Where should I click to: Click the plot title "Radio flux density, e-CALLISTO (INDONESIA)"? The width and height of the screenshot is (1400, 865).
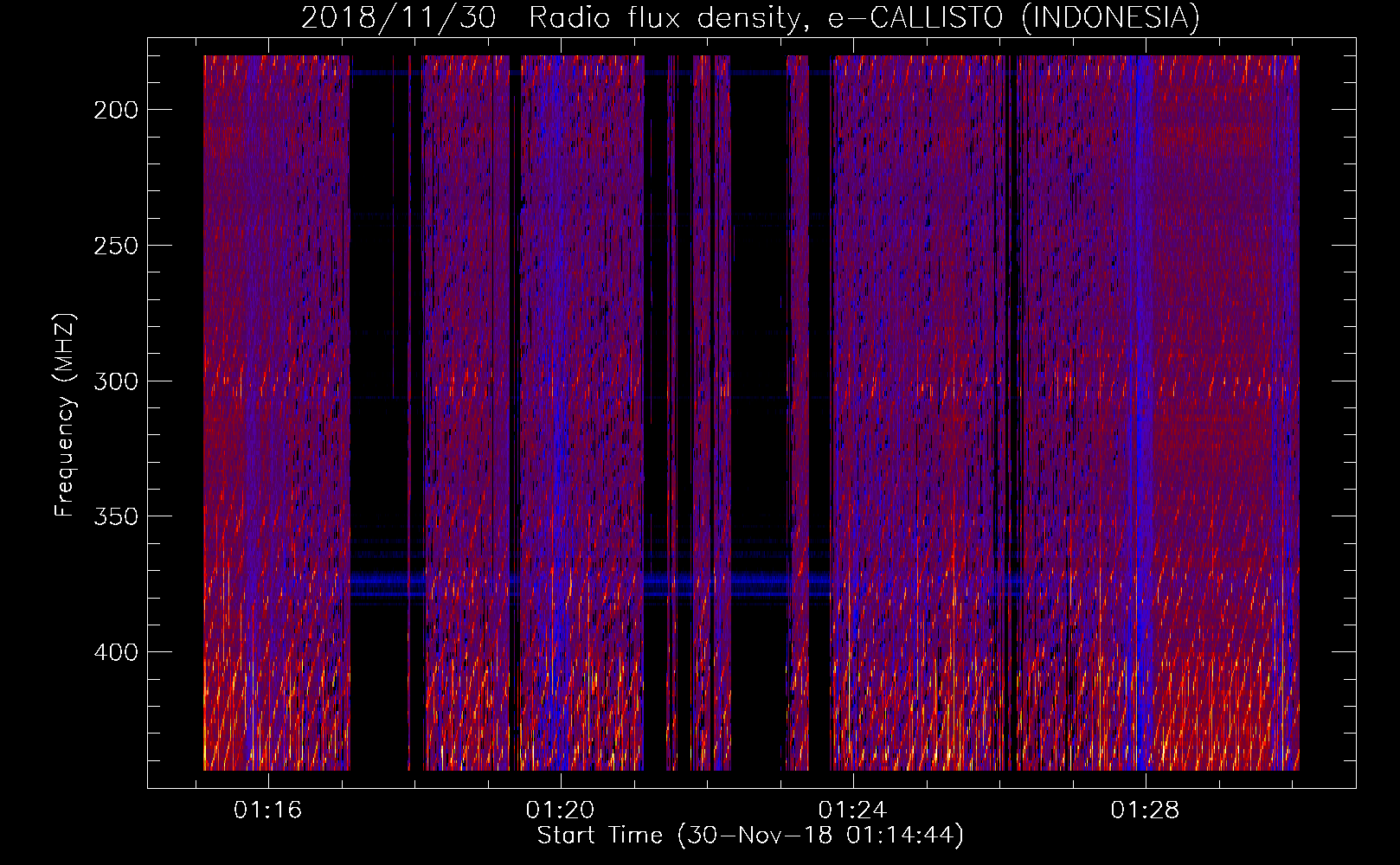(864, 17)
